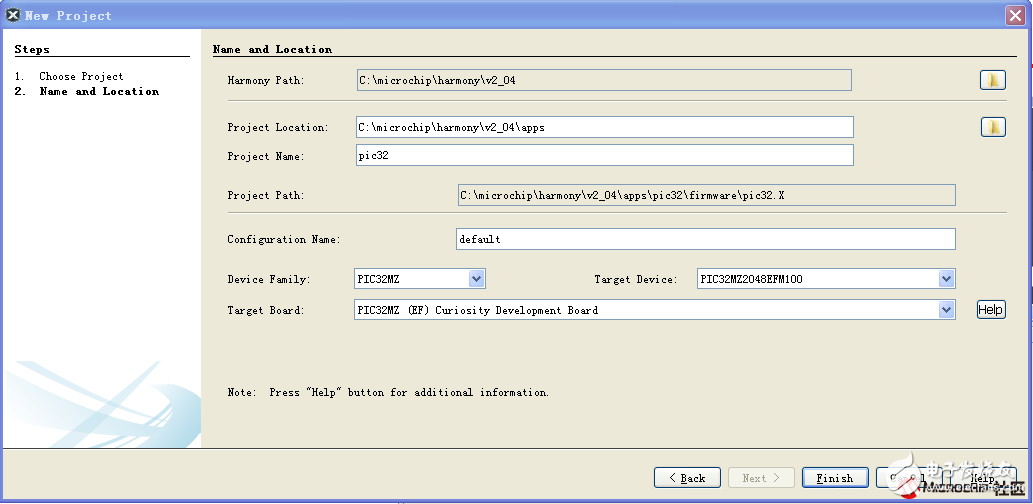The image size is (1033, 504).
Task: Close the New Project dialog window
Action: point(1013,15)
